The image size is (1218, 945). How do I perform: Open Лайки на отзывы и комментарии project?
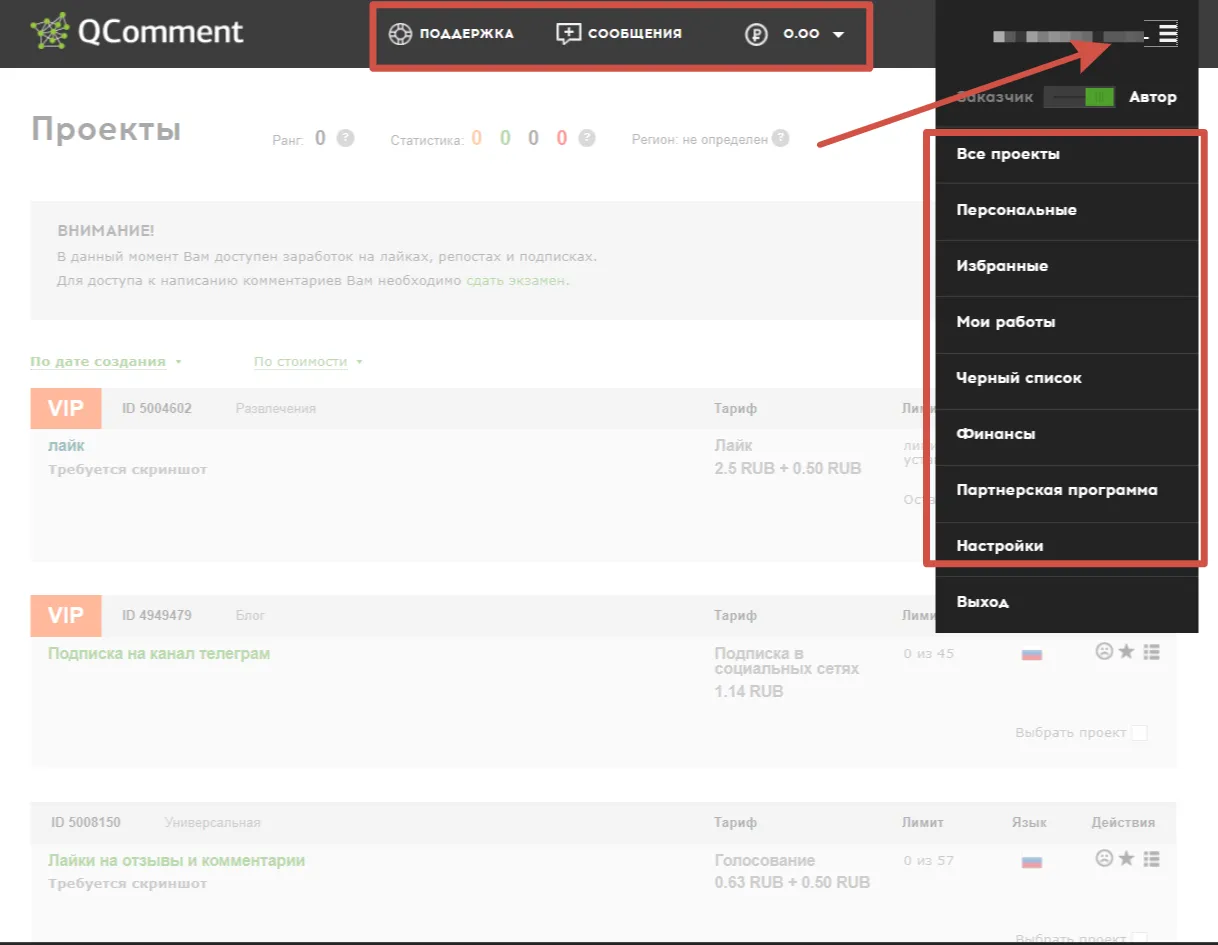[176, 860]
